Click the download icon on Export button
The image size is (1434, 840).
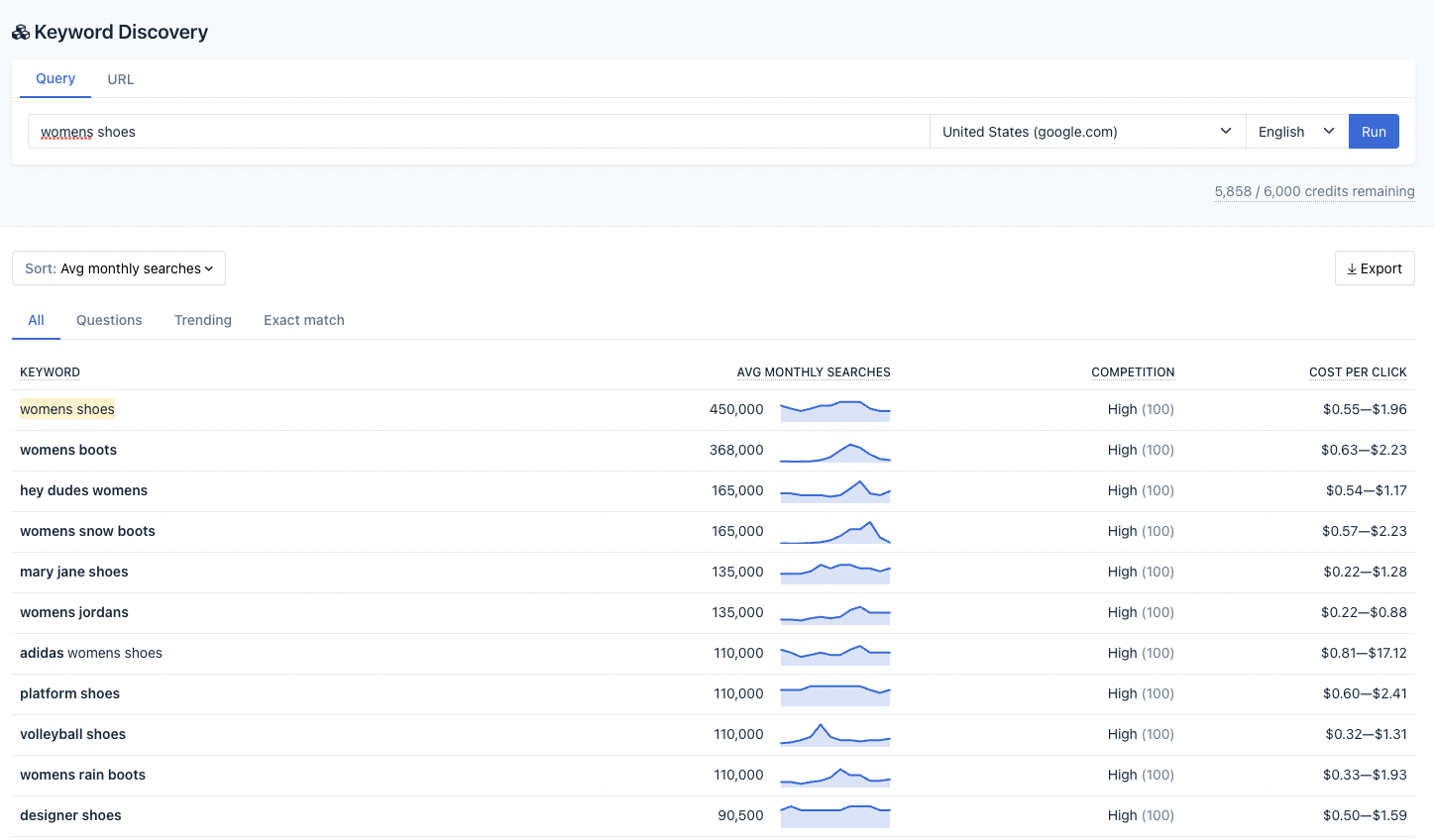[x=1352, y=268]
